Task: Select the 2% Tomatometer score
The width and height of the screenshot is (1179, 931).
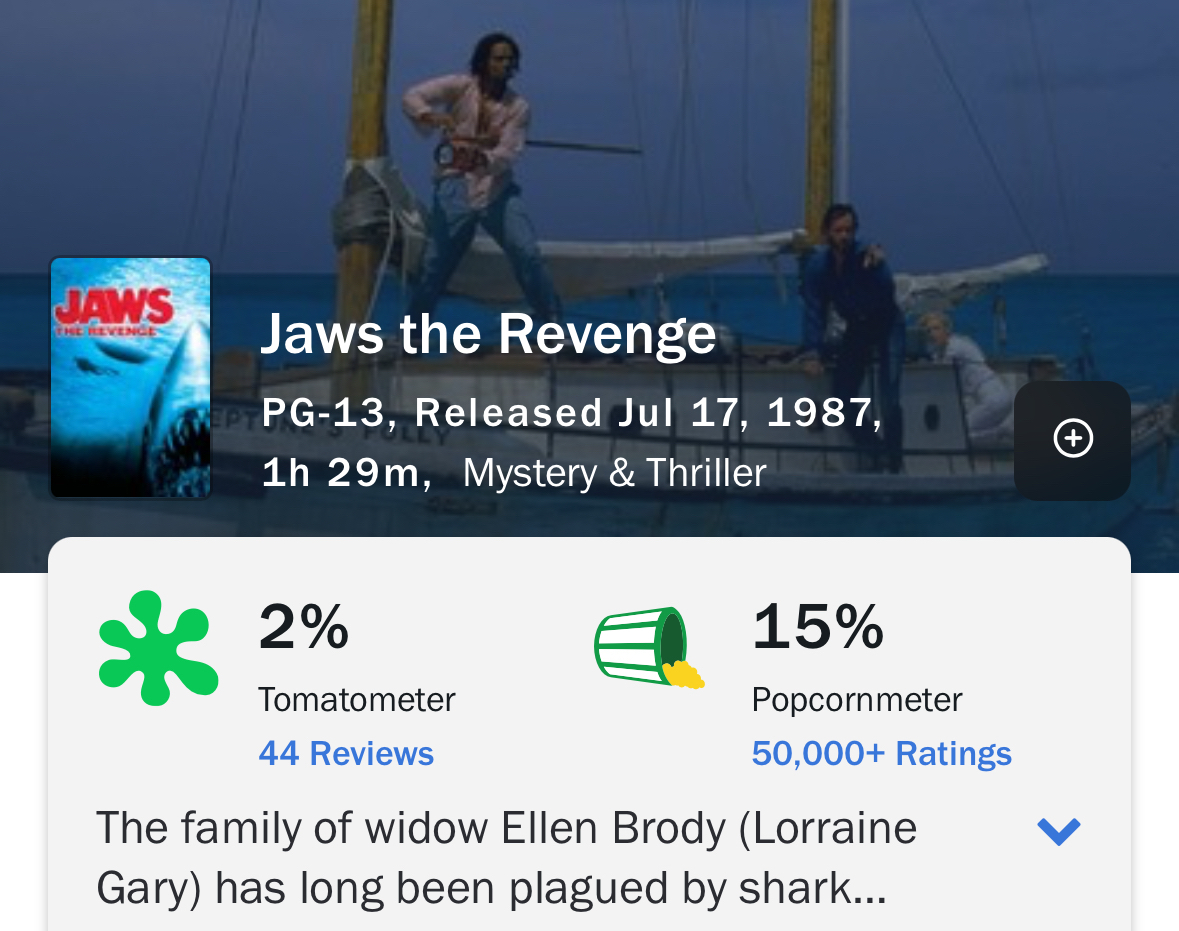Action: coord(304,627)
